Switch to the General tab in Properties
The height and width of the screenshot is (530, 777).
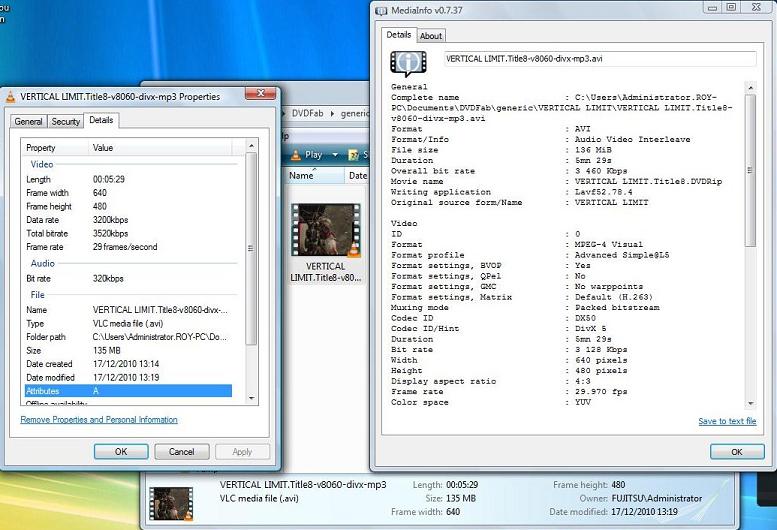tap(28, 121)
